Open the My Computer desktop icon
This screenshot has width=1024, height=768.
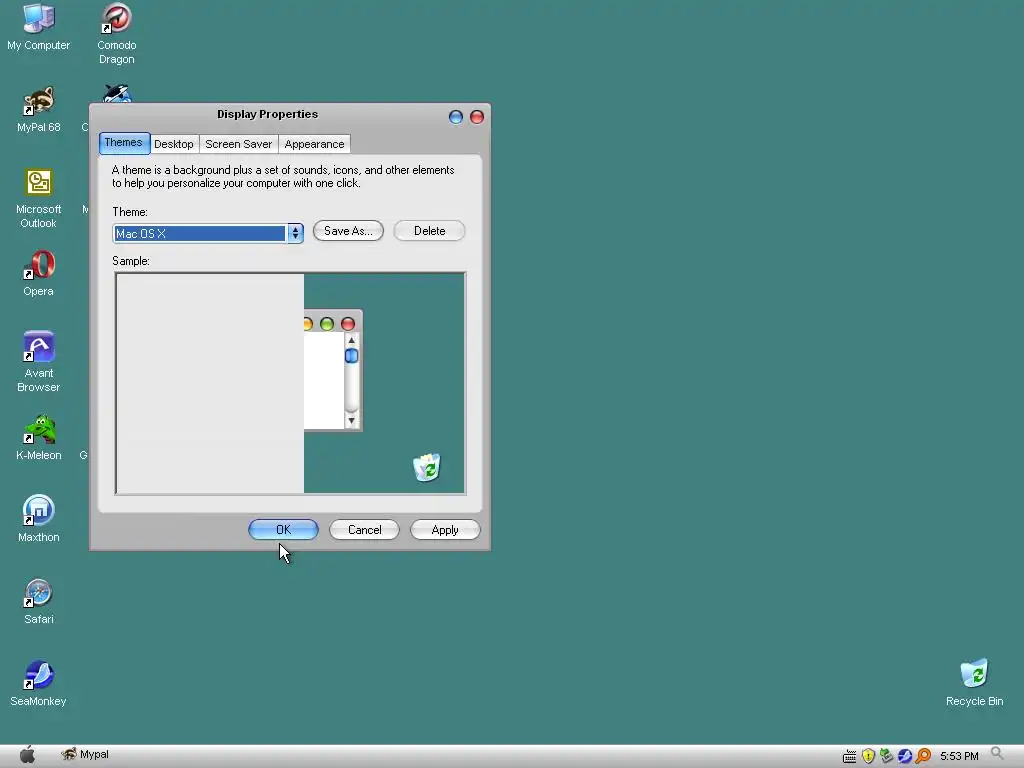click(39, 27)
